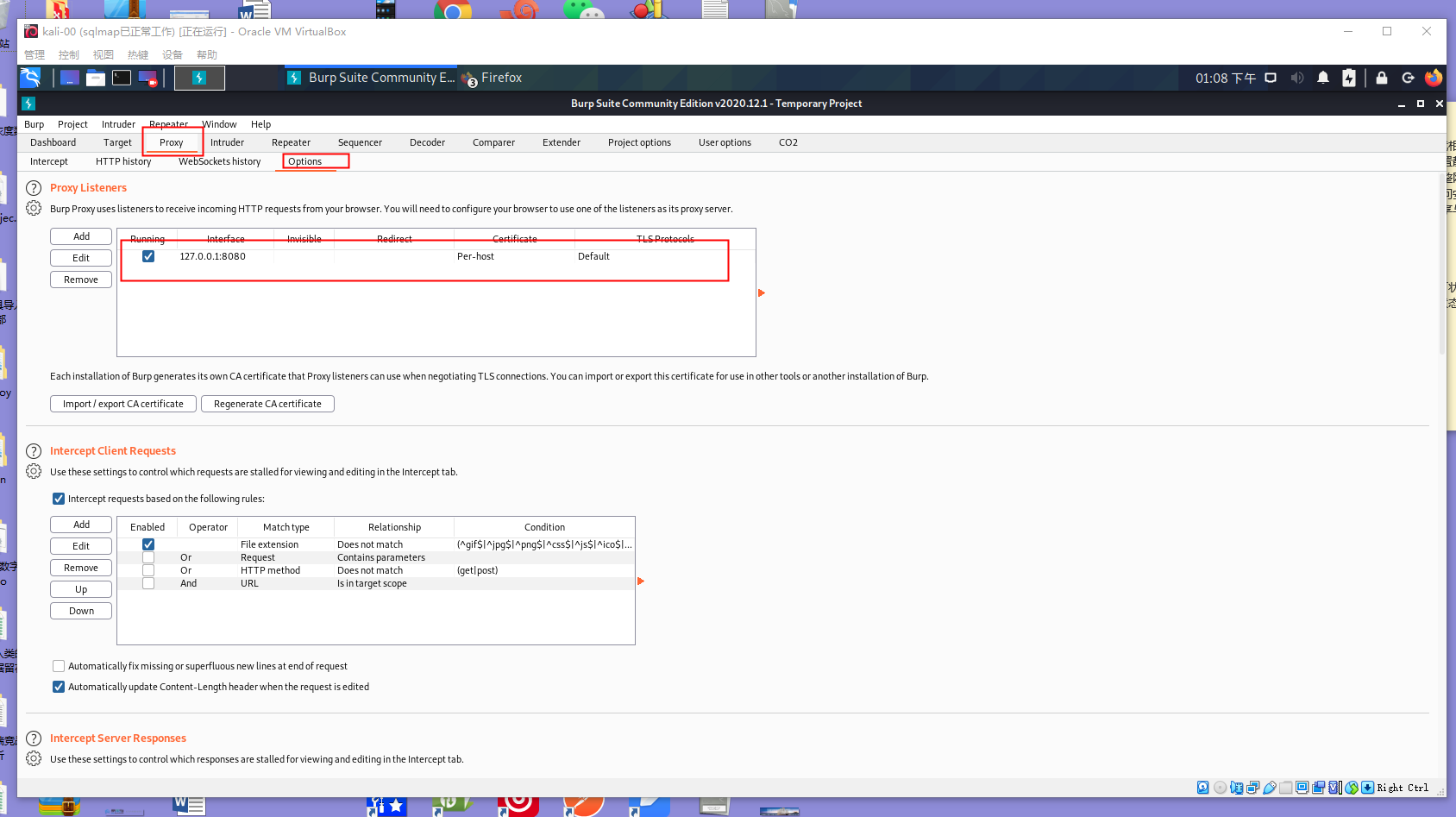
Task: Click the Condition column header in rules table
Action: point(544,527)
